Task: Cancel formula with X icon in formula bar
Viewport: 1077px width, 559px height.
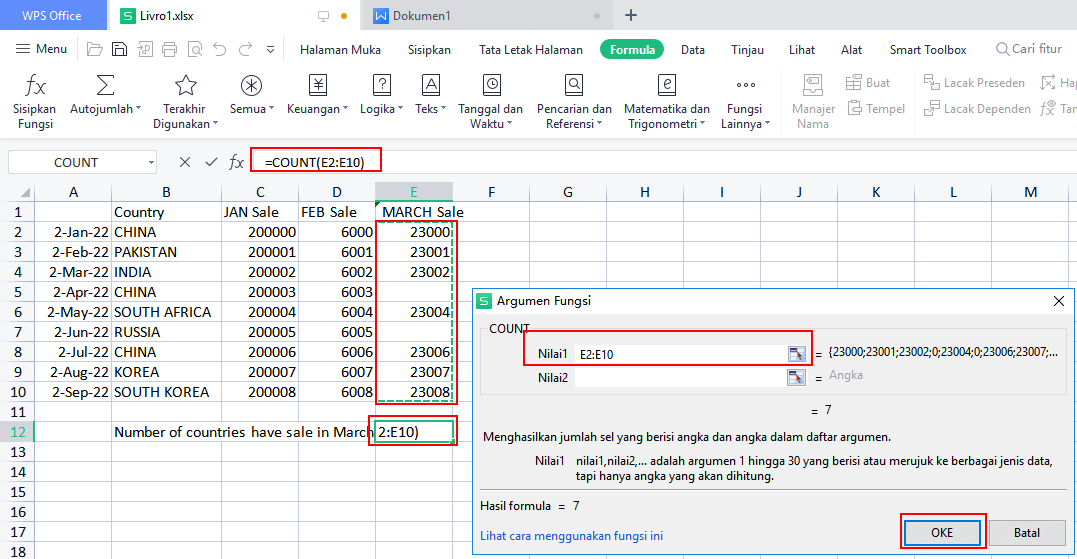Action: point(185,162)
